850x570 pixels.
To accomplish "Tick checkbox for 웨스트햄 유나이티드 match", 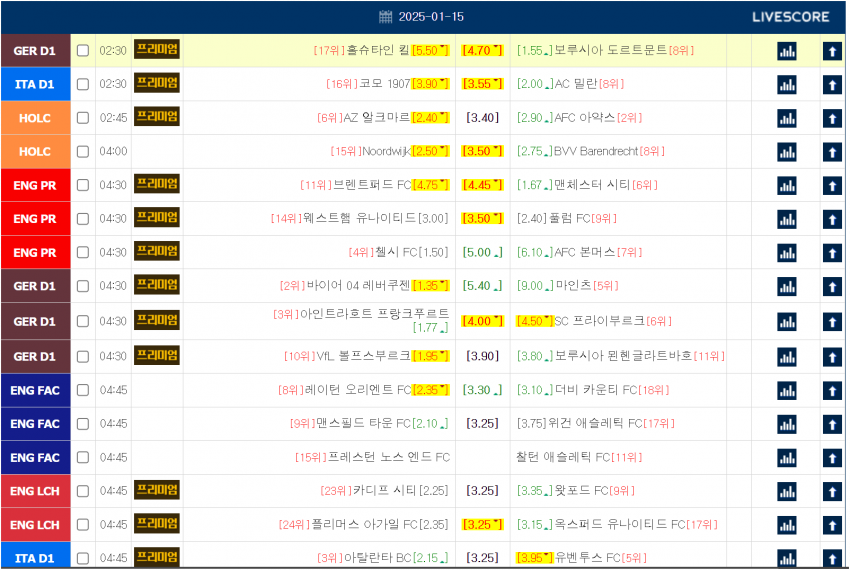I will 83,219.
